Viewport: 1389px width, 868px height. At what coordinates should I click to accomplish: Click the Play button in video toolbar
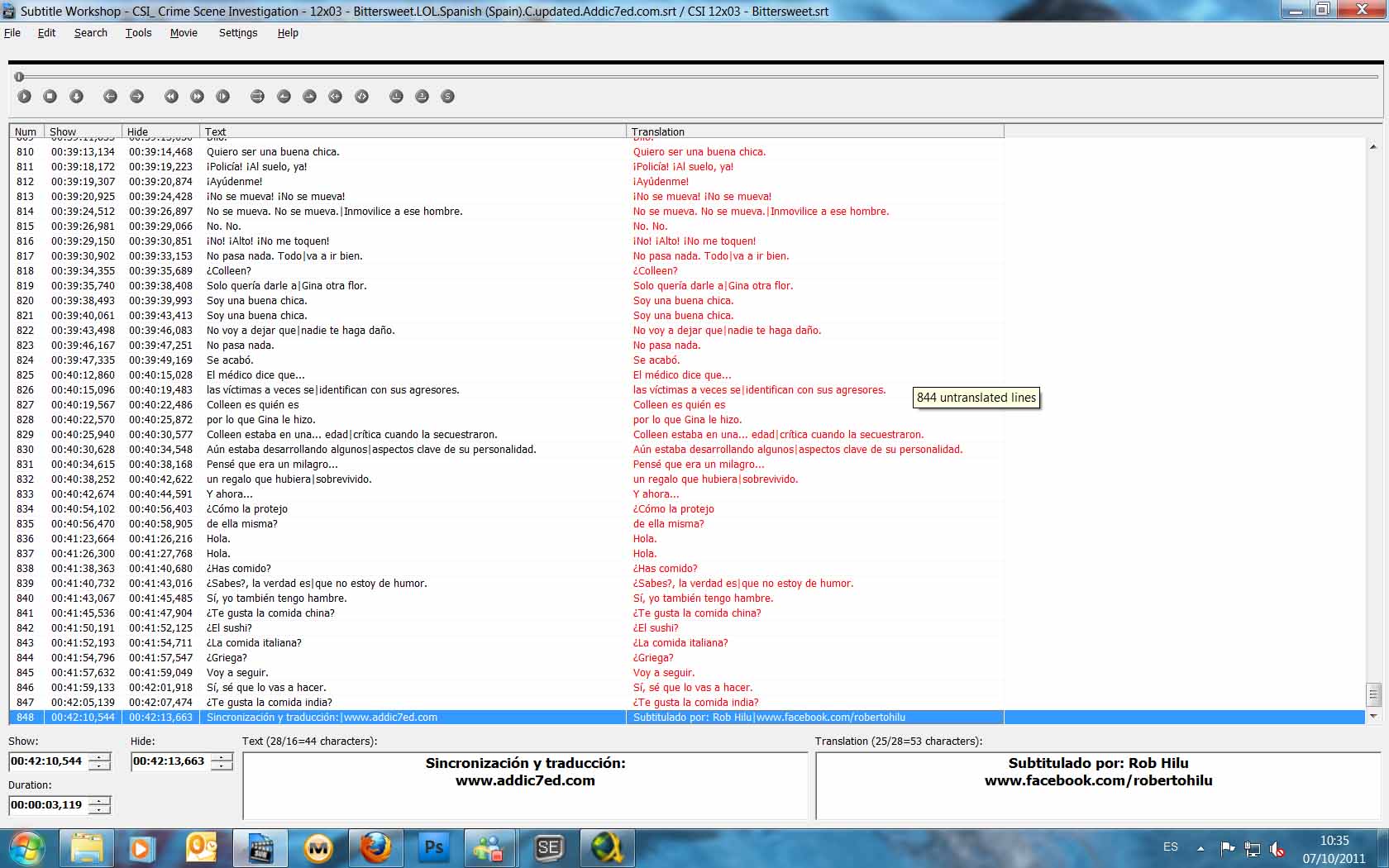[24, 97]
